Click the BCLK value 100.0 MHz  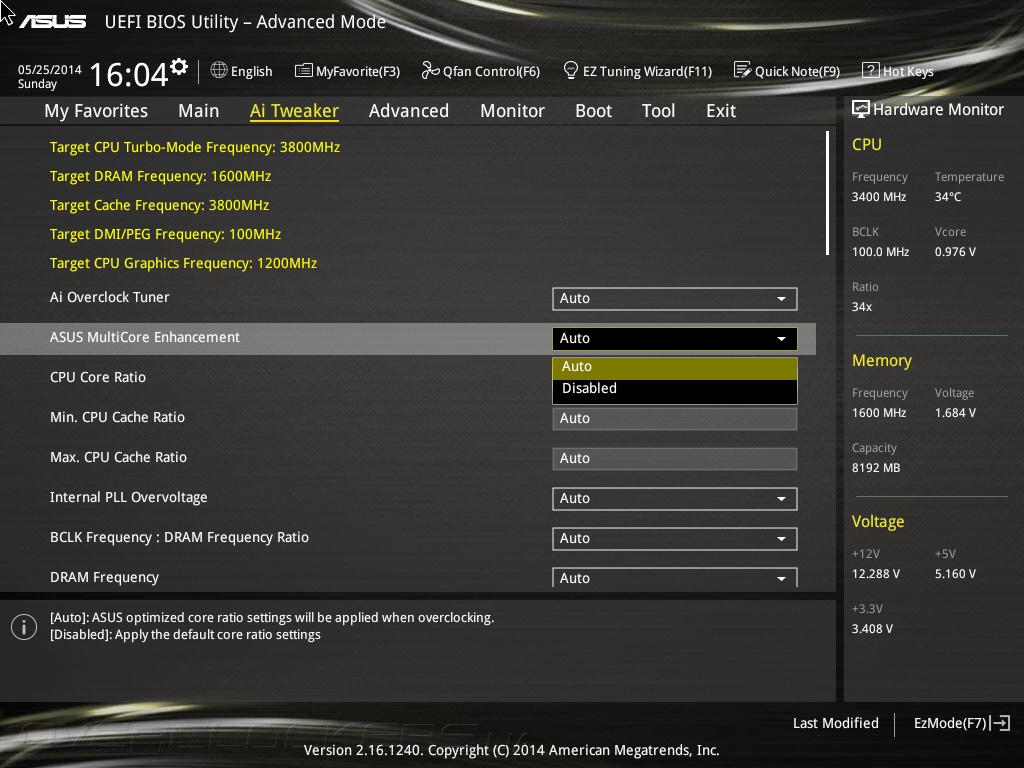point(880,252)
